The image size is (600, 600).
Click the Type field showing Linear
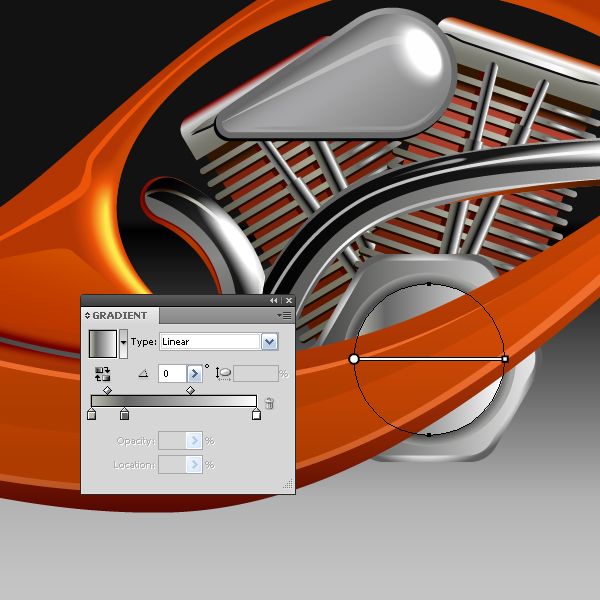210,342
